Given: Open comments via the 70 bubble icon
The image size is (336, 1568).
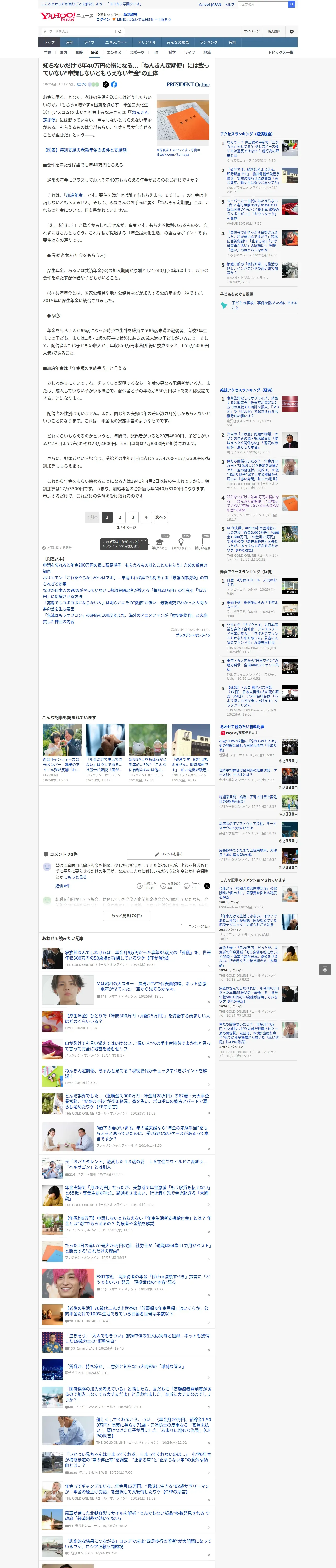Looking at the screenshot, I should point(82,85).
